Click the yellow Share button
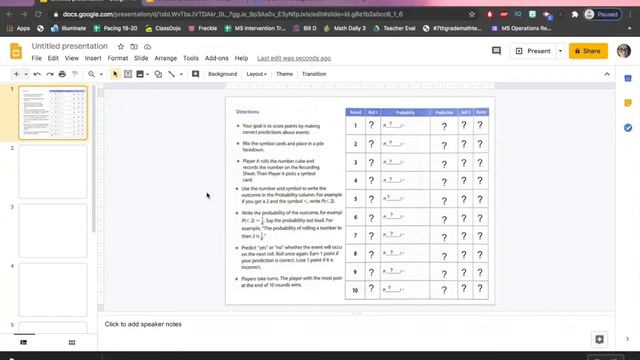Image resolution: width=640 pixels, height=360 pixels. (x=588, y=51)
